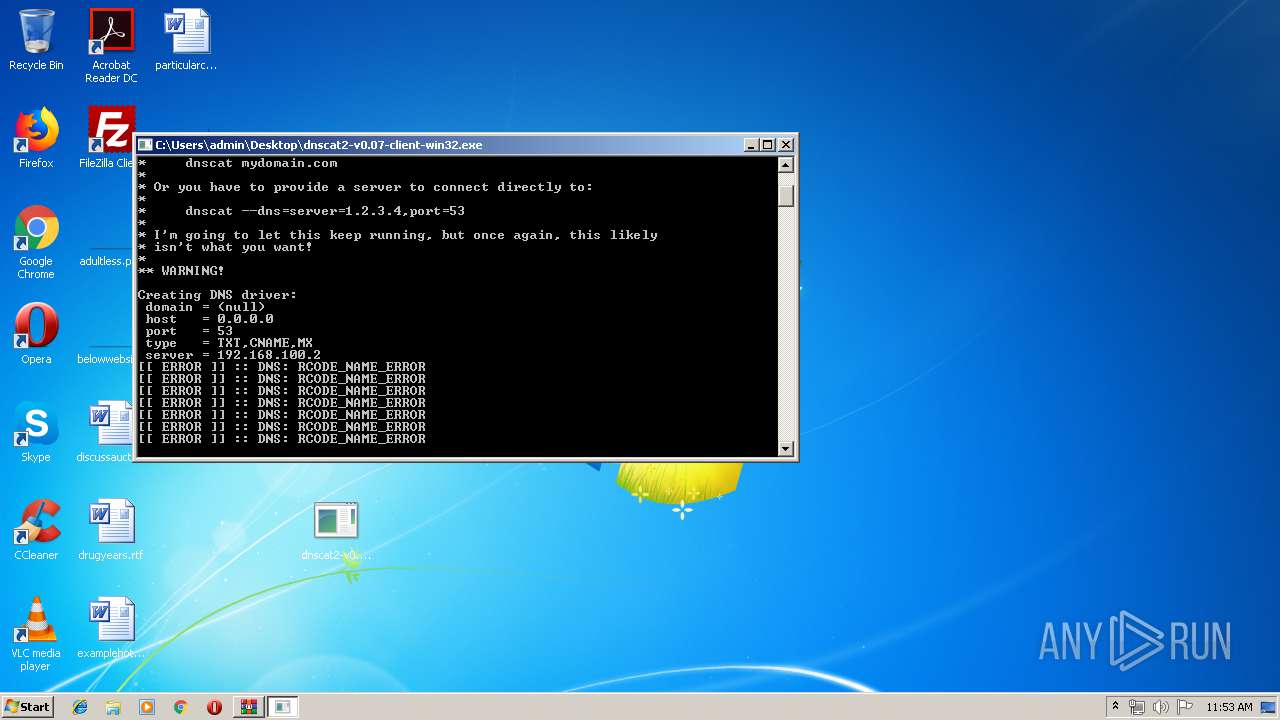Click the 'host = 0.0.0.0' line

coord(209,319)
